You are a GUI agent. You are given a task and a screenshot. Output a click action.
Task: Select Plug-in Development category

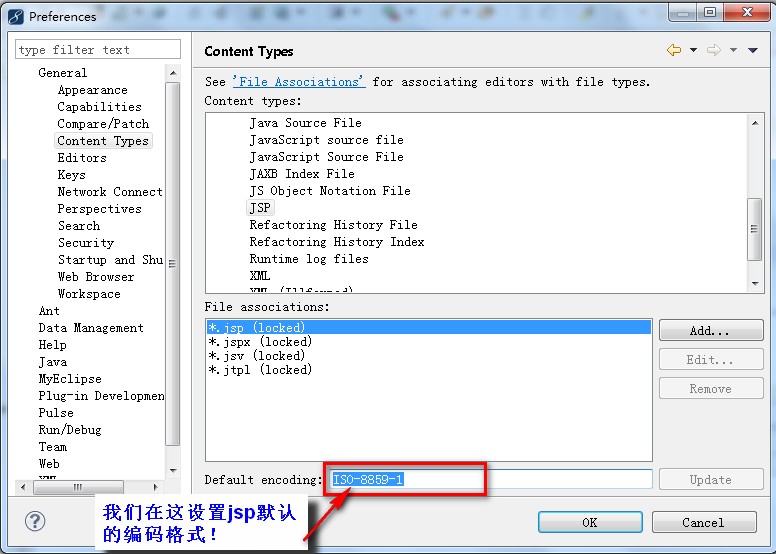[101, 396]
